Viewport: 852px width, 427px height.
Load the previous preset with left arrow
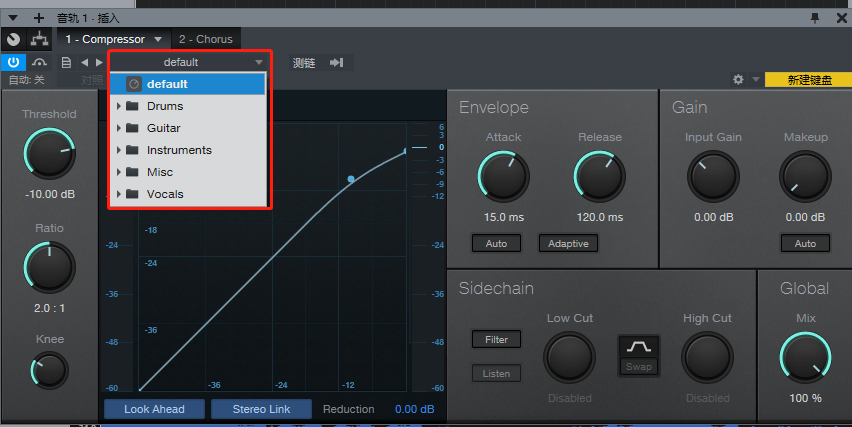85,63
